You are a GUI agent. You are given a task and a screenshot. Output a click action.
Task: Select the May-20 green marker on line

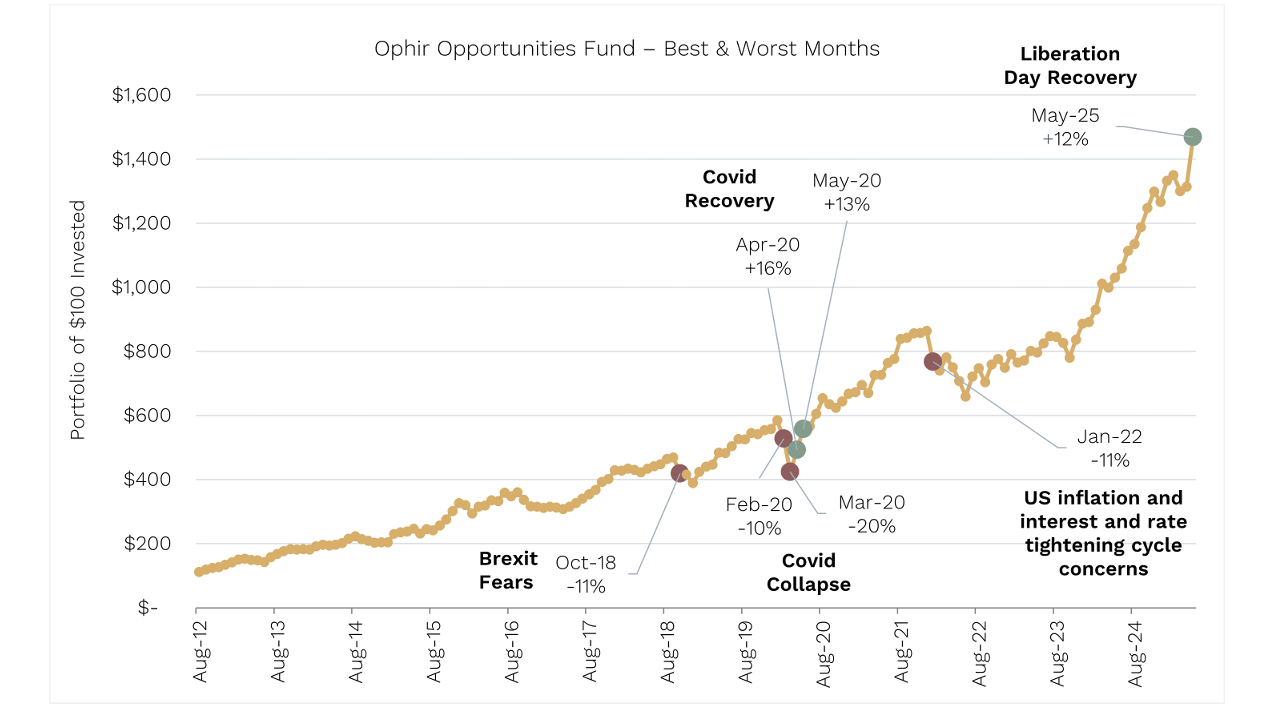coord(803,429)
